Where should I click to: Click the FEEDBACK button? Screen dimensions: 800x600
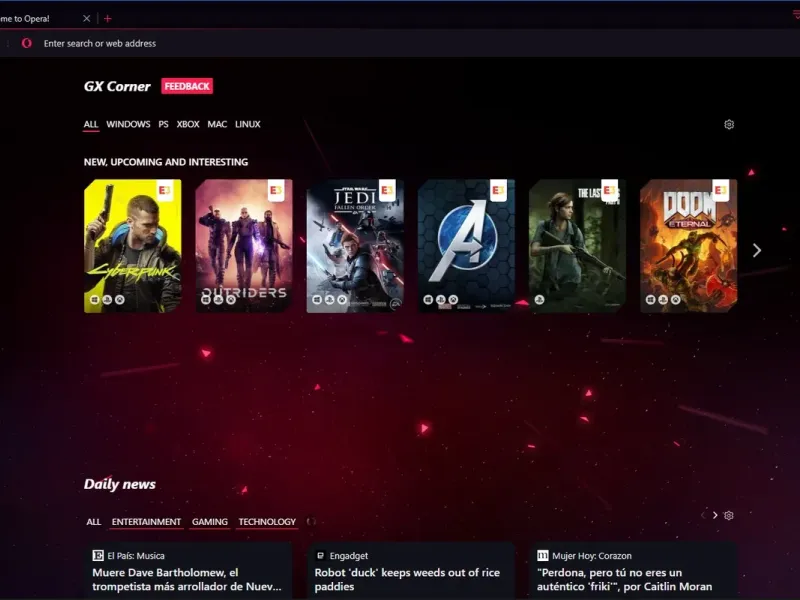[187, 86]
